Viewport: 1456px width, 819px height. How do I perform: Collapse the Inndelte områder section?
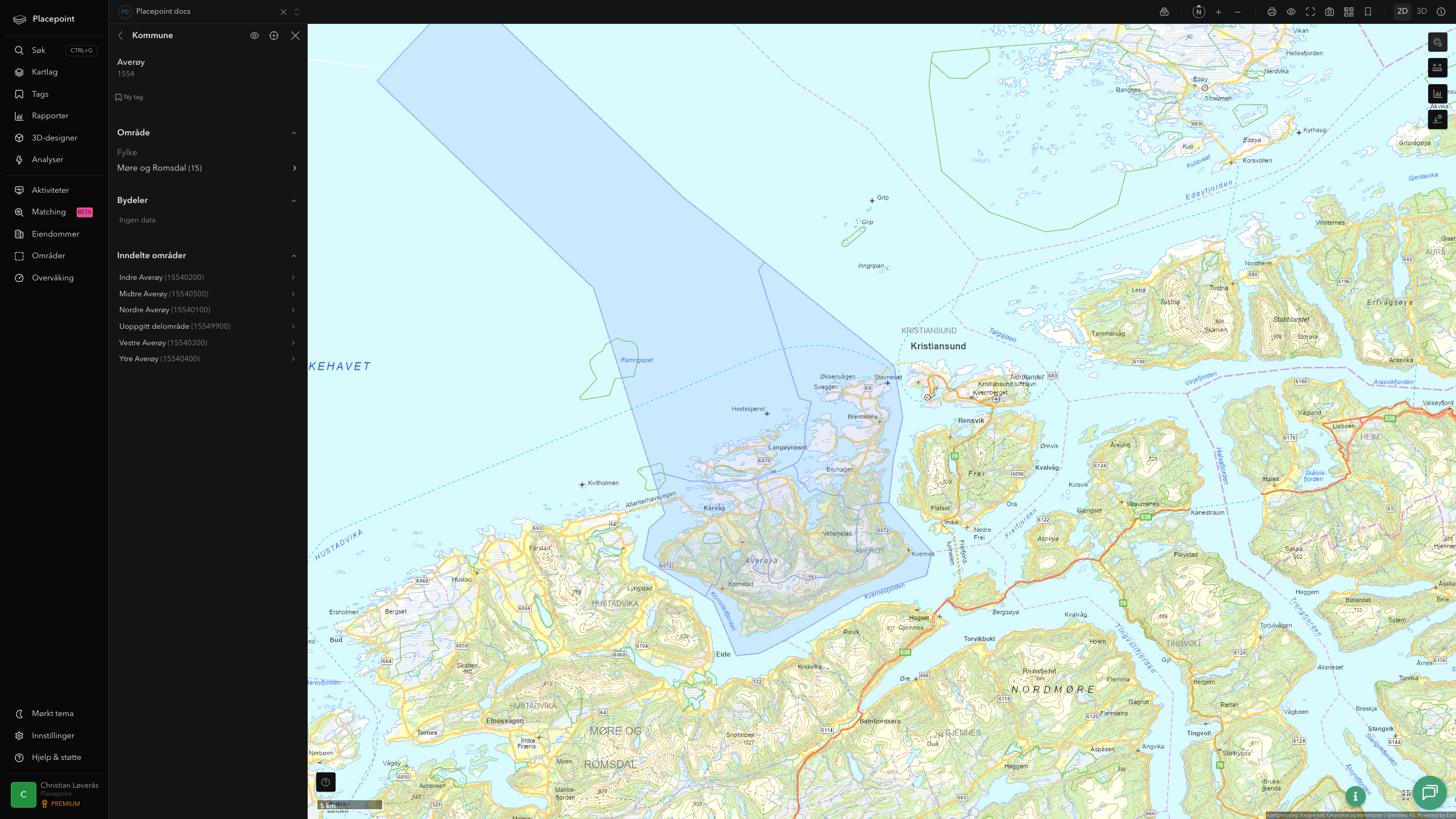coord(293,256)
